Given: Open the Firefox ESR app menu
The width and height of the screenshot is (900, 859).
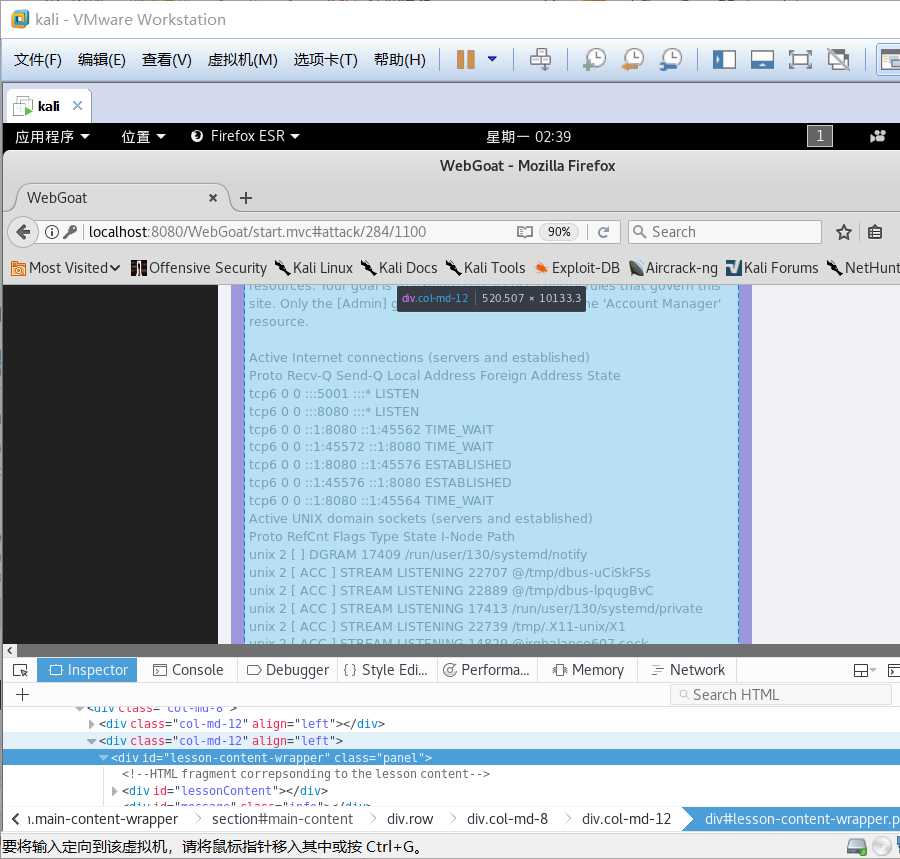Looking at the screenshot, I should point(245,136).
